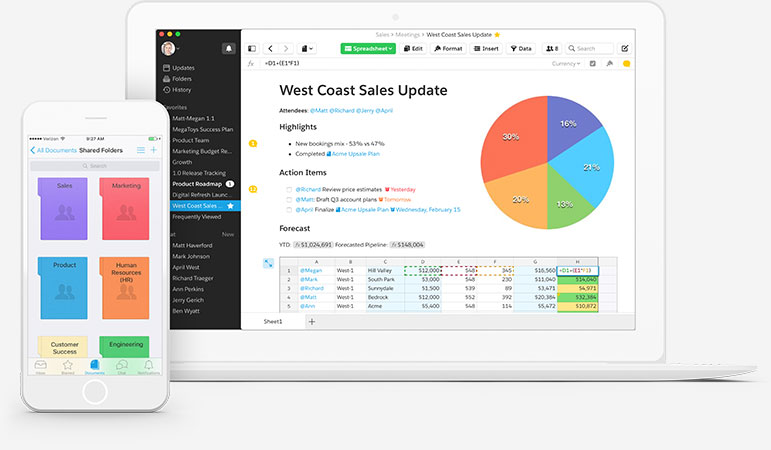Viewport: 771px width, 450px height.
Task: Check the Draft Q3 account plans item
Action: click(x=289, y=200)
